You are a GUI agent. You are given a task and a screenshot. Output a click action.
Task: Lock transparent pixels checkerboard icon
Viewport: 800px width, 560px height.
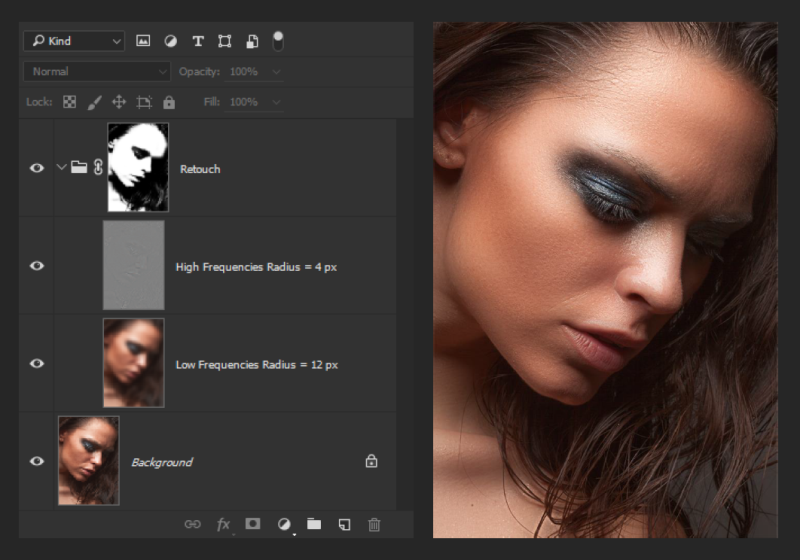click(69, 102)
